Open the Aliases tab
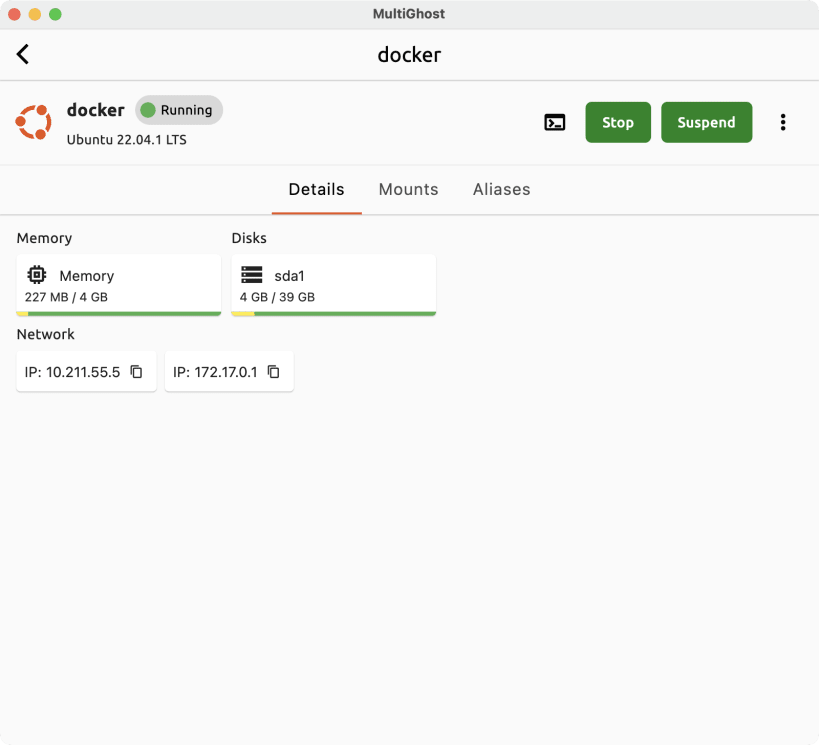The image size is (819, 745). (x=501, y=189)
